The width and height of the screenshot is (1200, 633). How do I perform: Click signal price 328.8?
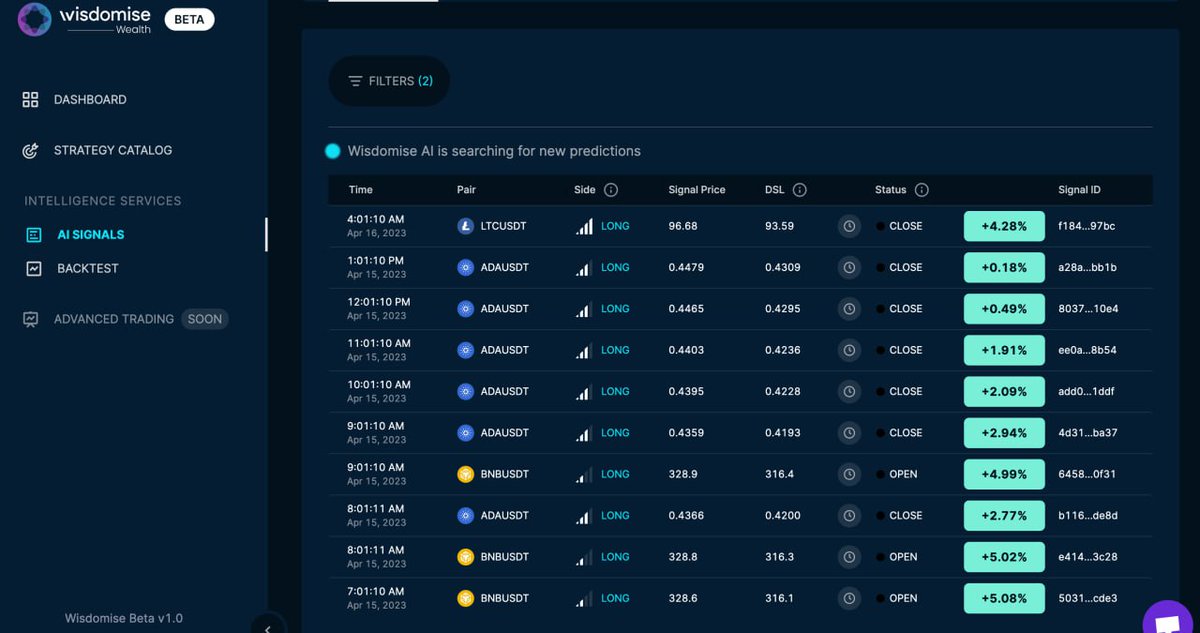click(683, 557)
